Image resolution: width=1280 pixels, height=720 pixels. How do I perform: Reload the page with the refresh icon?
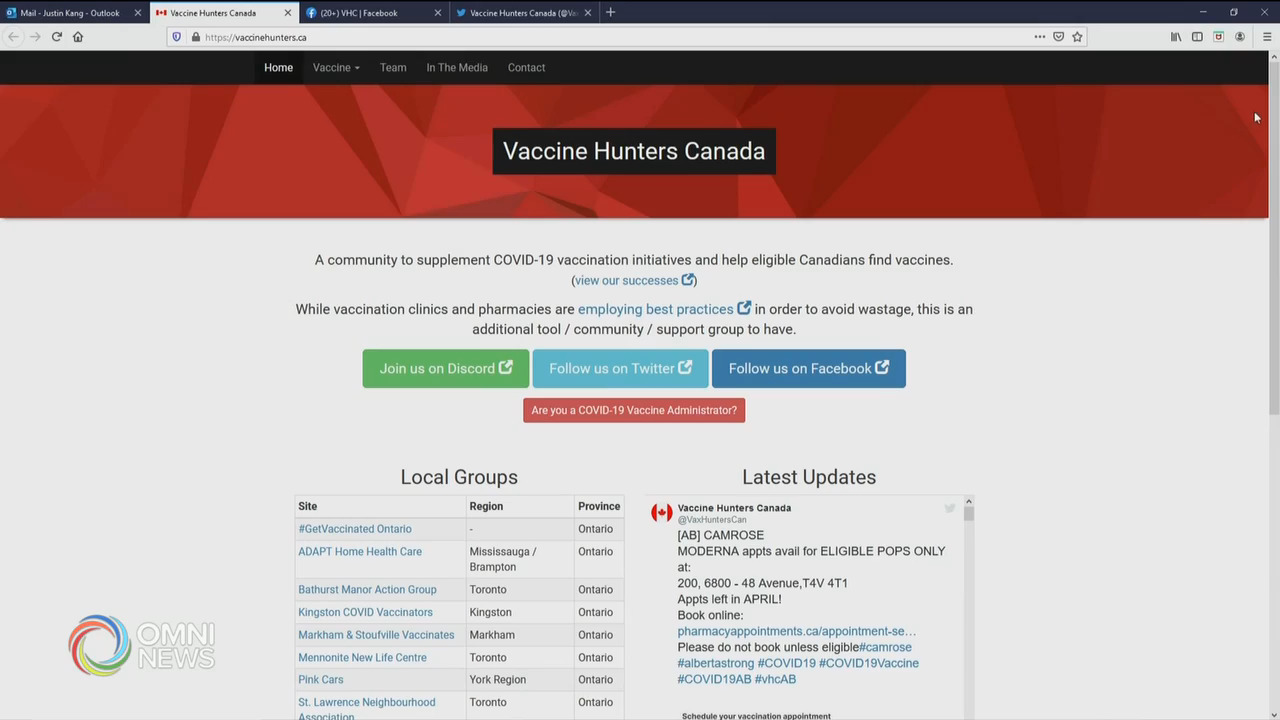coord(57,37)
